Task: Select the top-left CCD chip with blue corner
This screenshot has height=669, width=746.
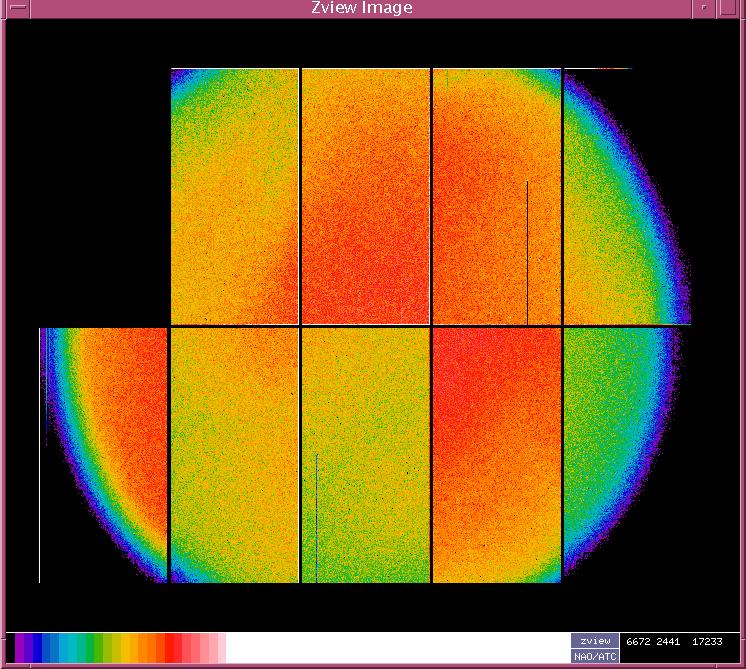Action: click(x=235, y=196)
